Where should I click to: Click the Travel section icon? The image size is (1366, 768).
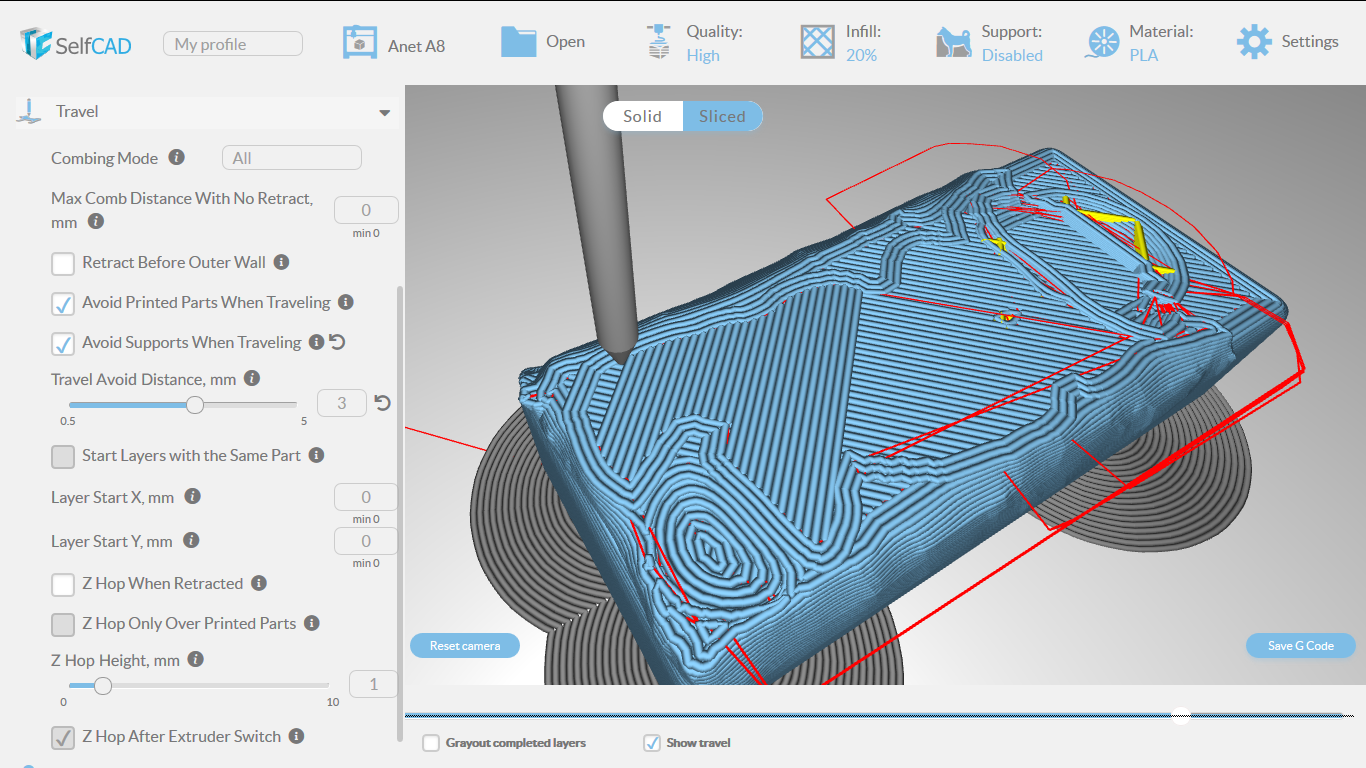point(29,111)
